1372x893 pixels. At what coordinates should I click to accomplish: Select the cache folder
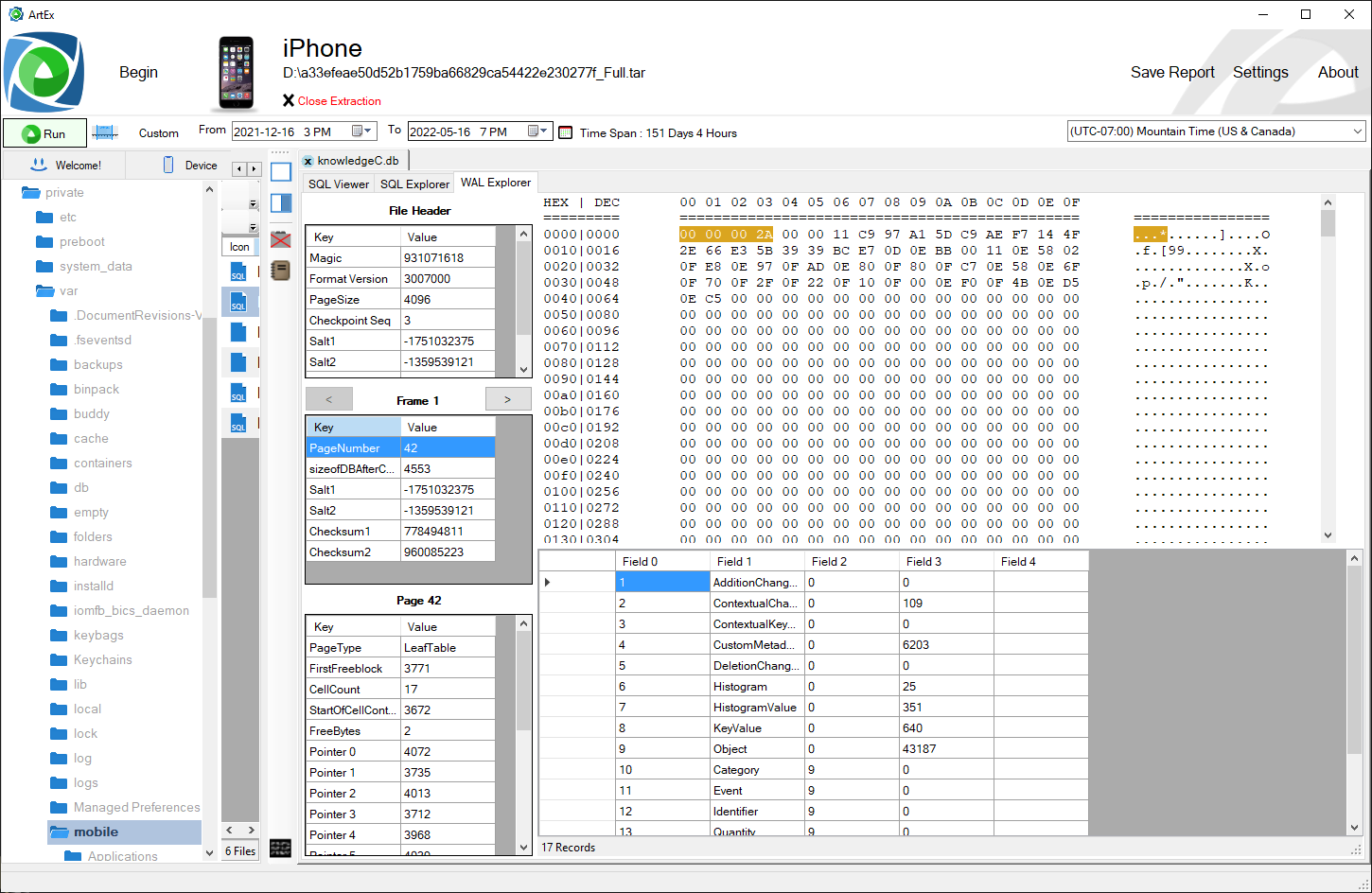click(x=91, y=439)
